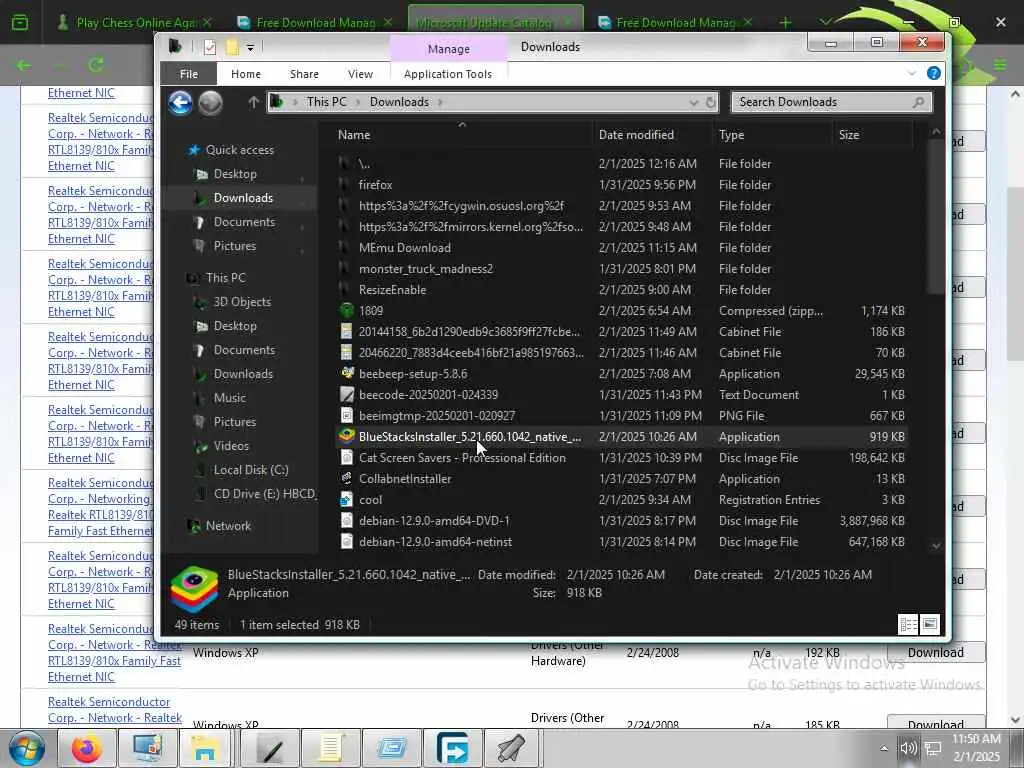Click the volume speaker tray icon
The height and width of the screenshot is (768, 1024).
[x=908, y=748]
